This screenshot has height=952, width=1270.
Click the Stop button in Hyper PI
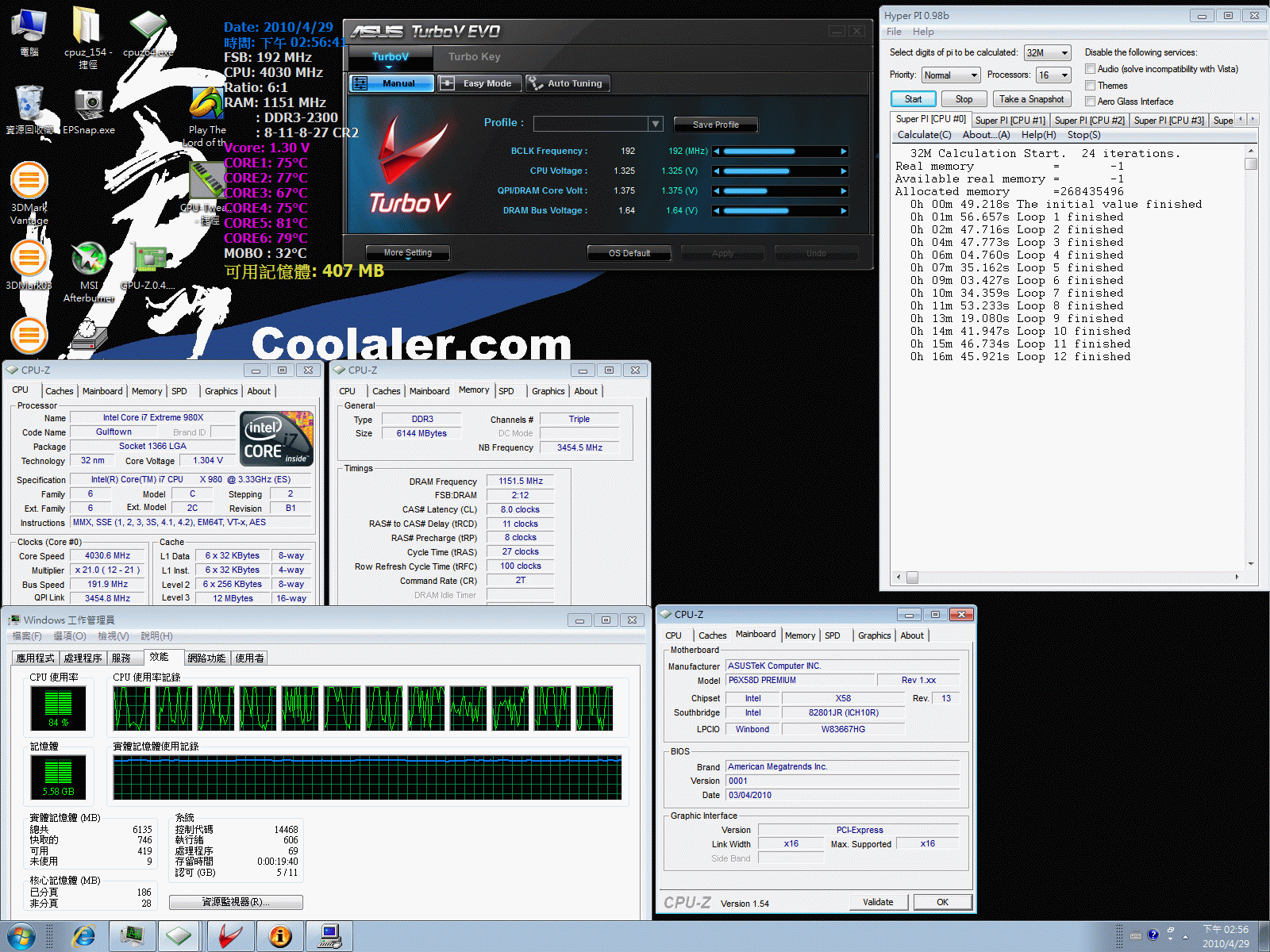[964, 99]
